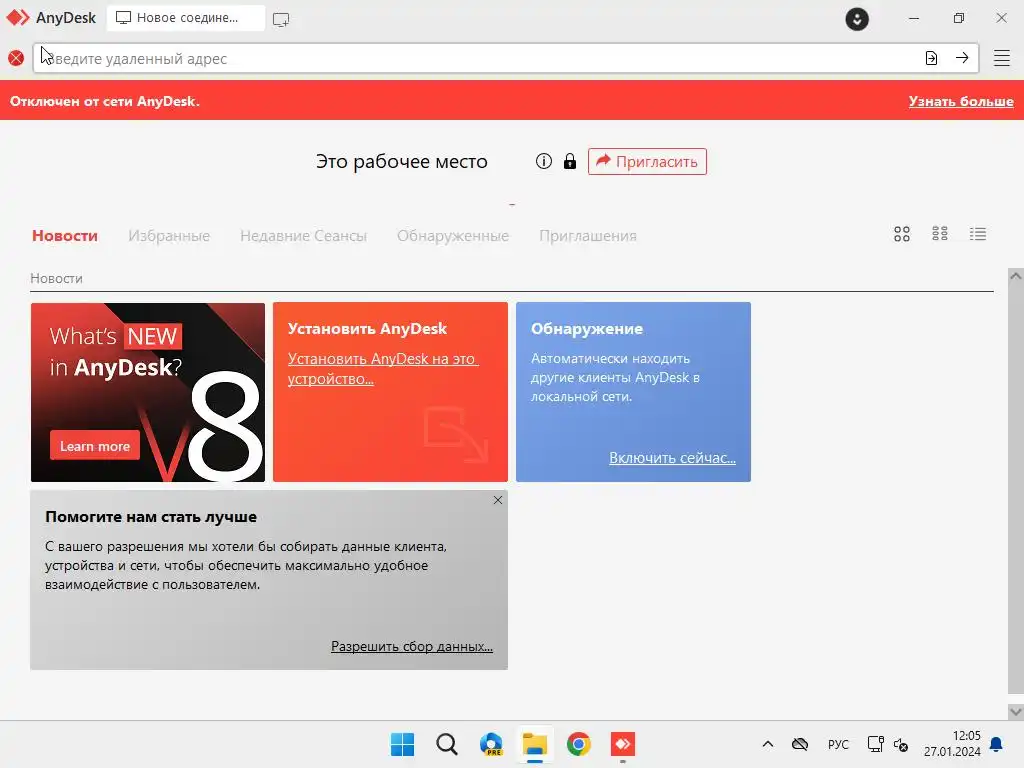Image resolution: width=1024 pixels, height=768 pixels.
Task: Click the scrollbar up arrow
Action: pos(1016,276)
